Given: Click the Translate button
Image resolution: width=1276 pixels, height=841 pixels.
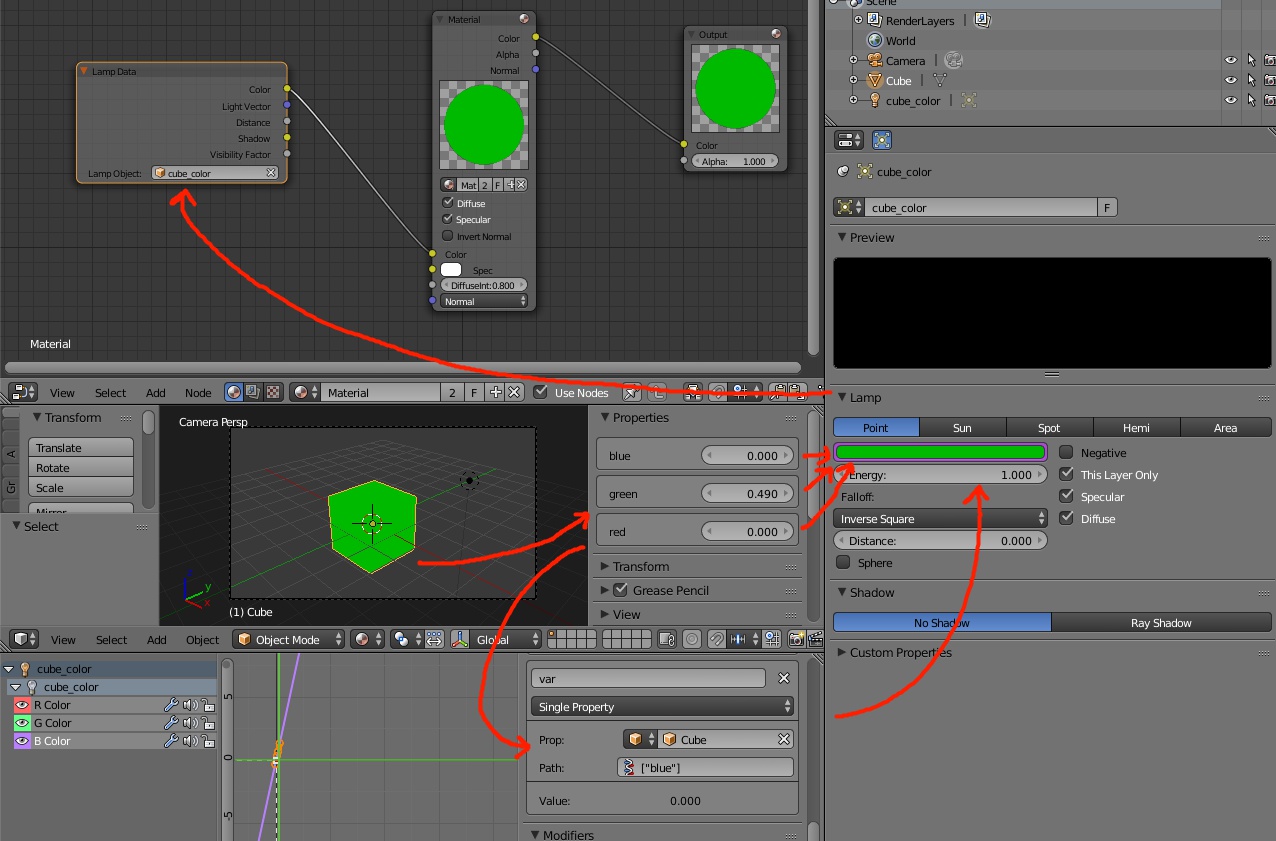Looking at the screenshot, I should [x=81, y=448].
